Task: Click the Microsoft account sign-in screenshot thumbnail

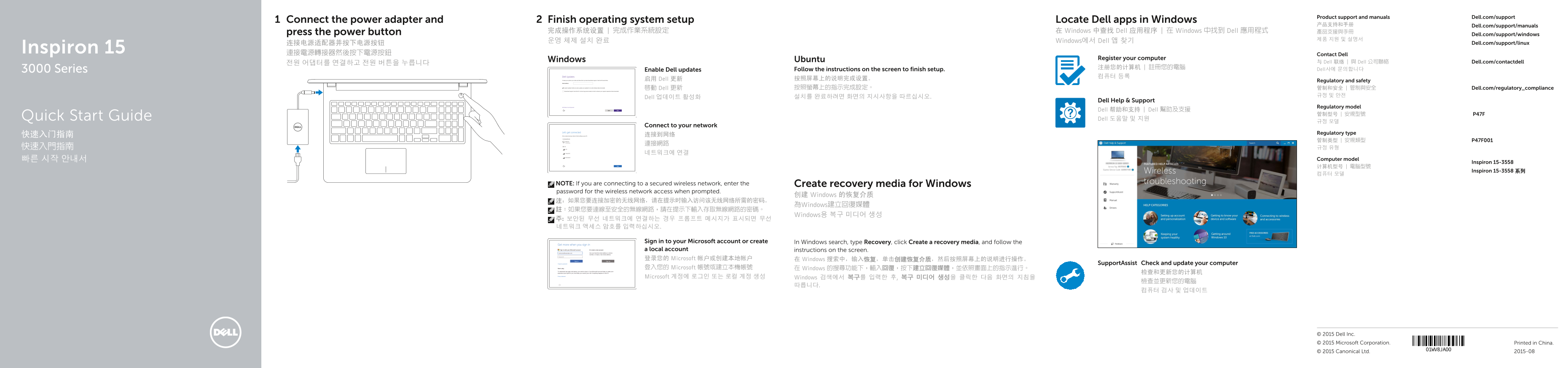Action: point(592,264)
